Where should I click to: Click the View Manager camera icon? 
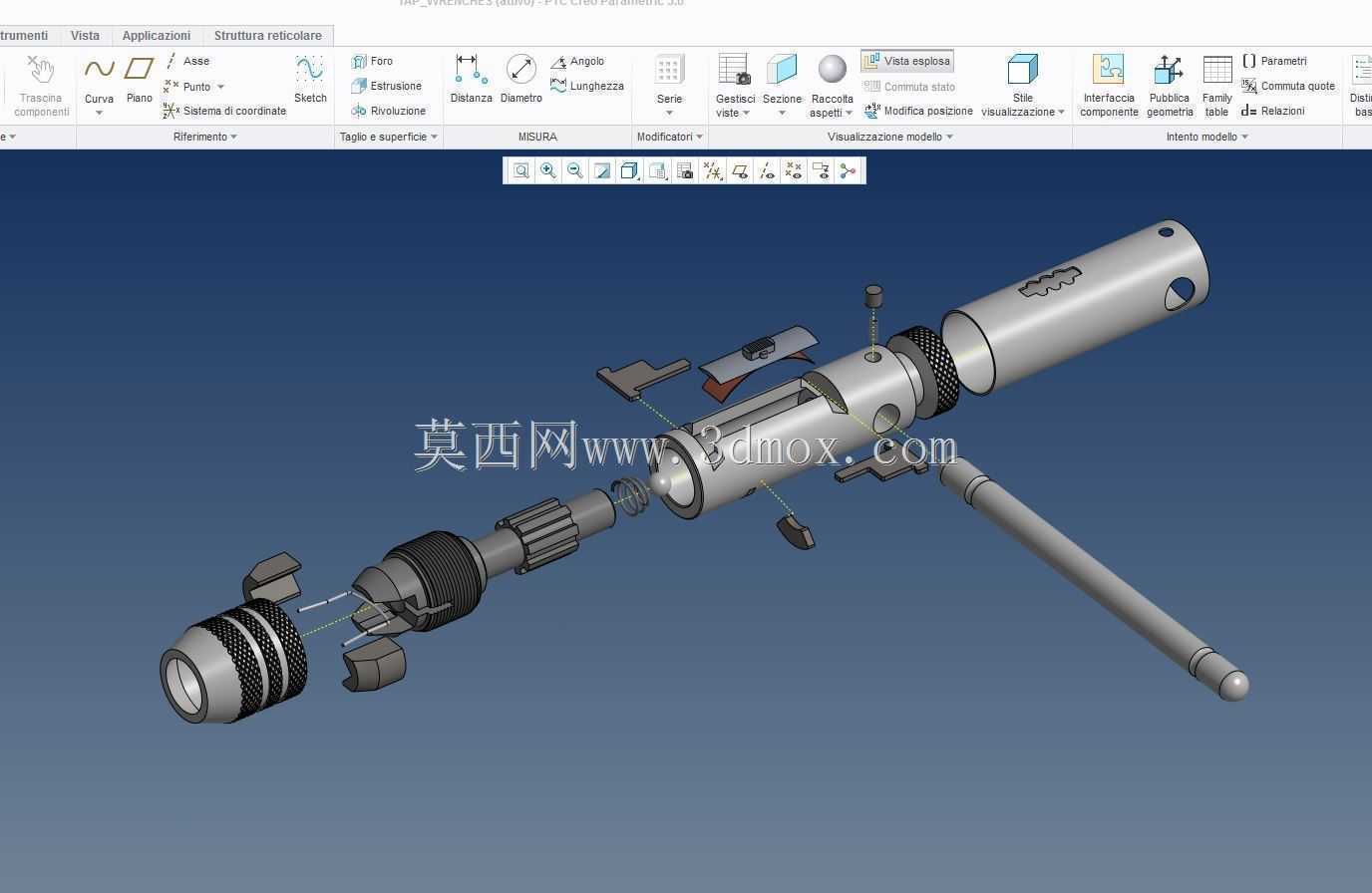(685, 171)
